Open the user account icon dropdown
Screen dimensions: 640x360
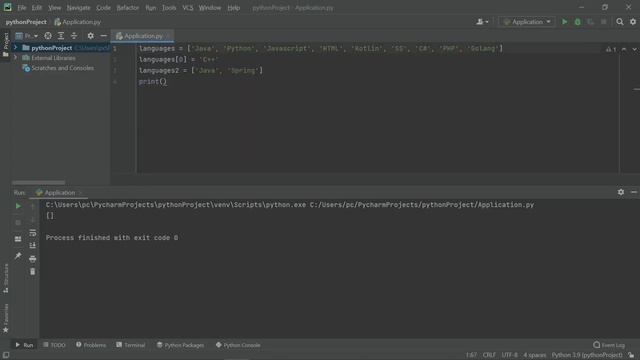[x=482, y=22]
